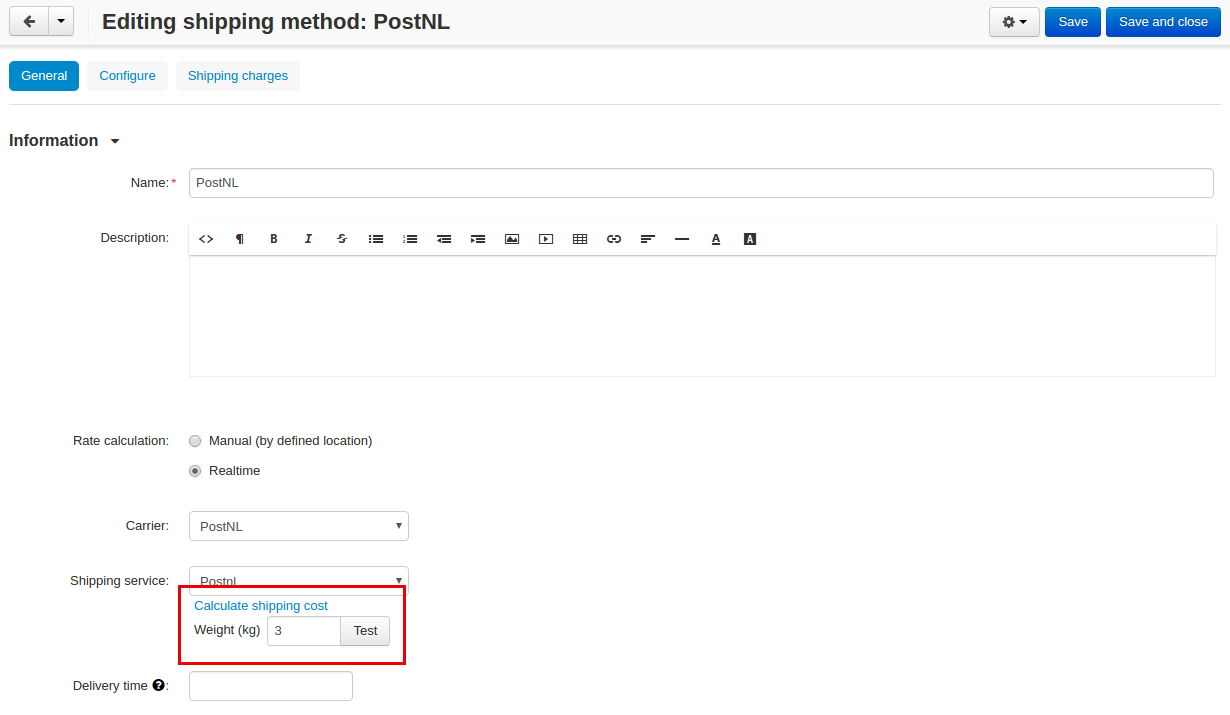Outdent the text in description editor
Screen dimensions: 1230x715
[444, 239]
